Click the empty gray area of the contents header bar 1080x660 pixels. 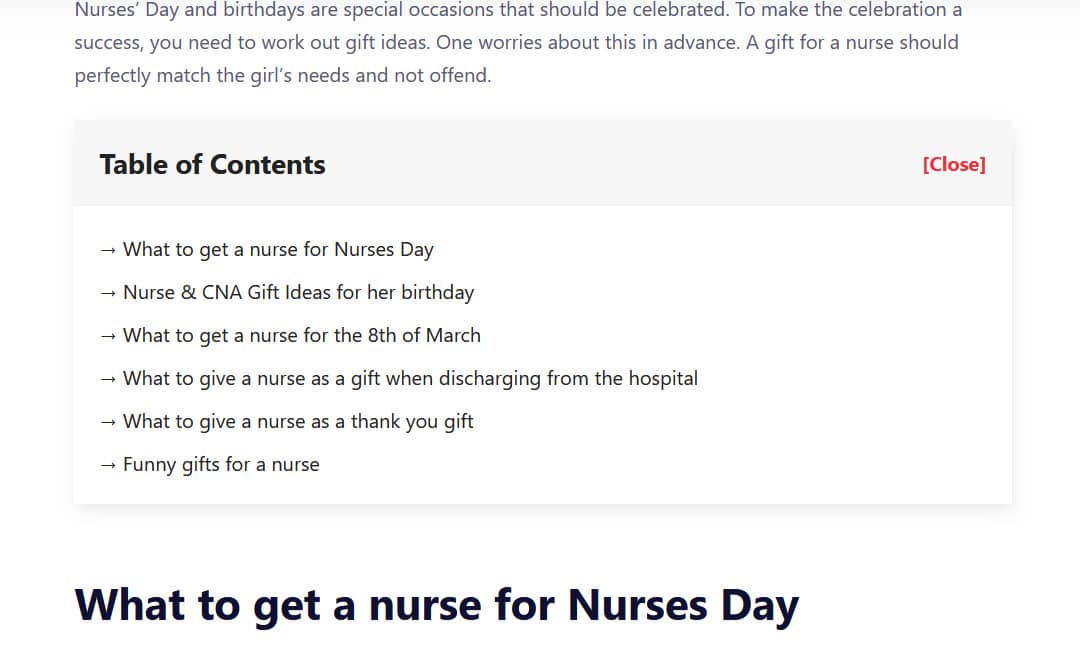coord(620,165)
